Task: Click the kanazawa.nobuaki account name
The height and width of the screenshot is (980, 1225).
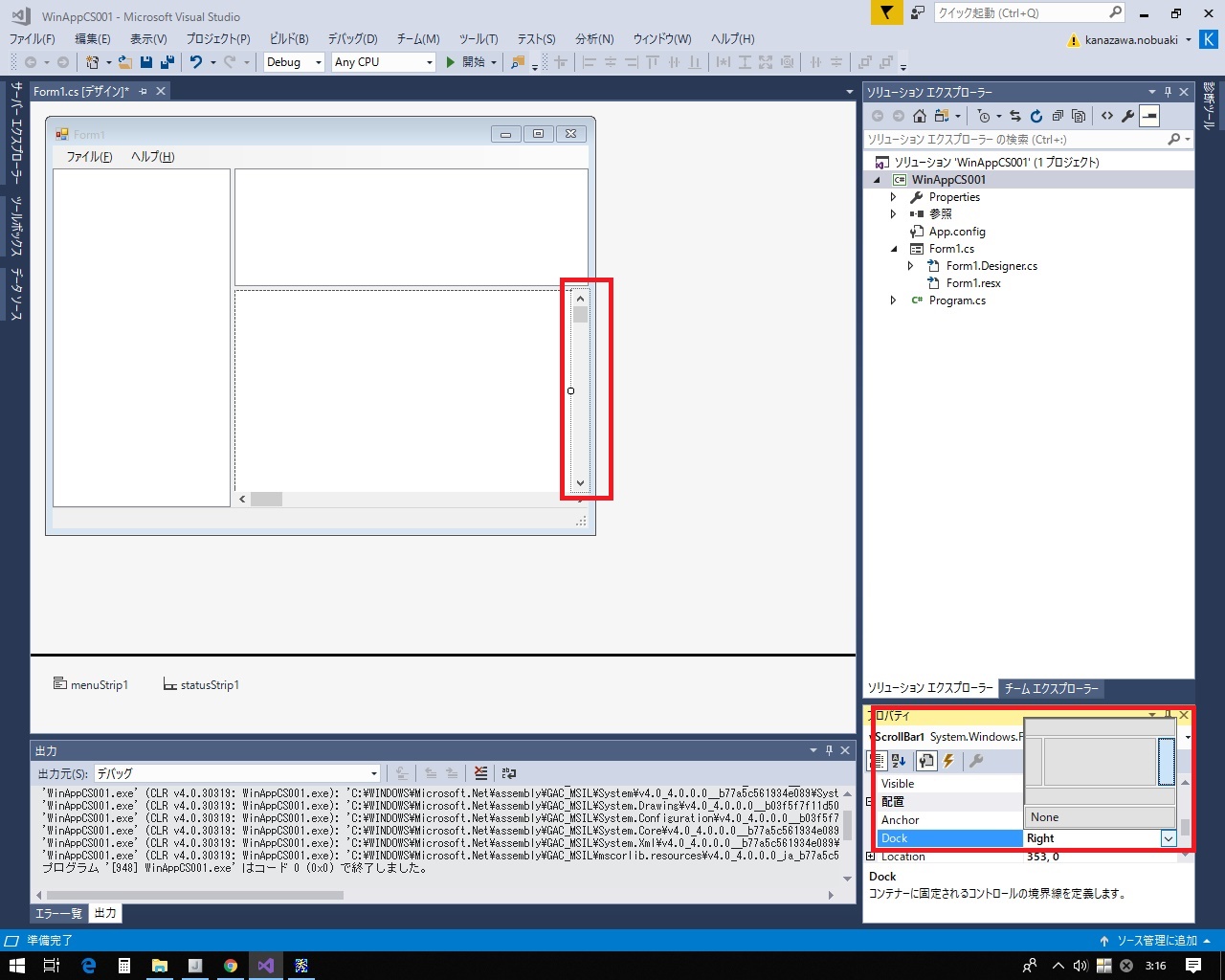Action: click(1131, 40)
